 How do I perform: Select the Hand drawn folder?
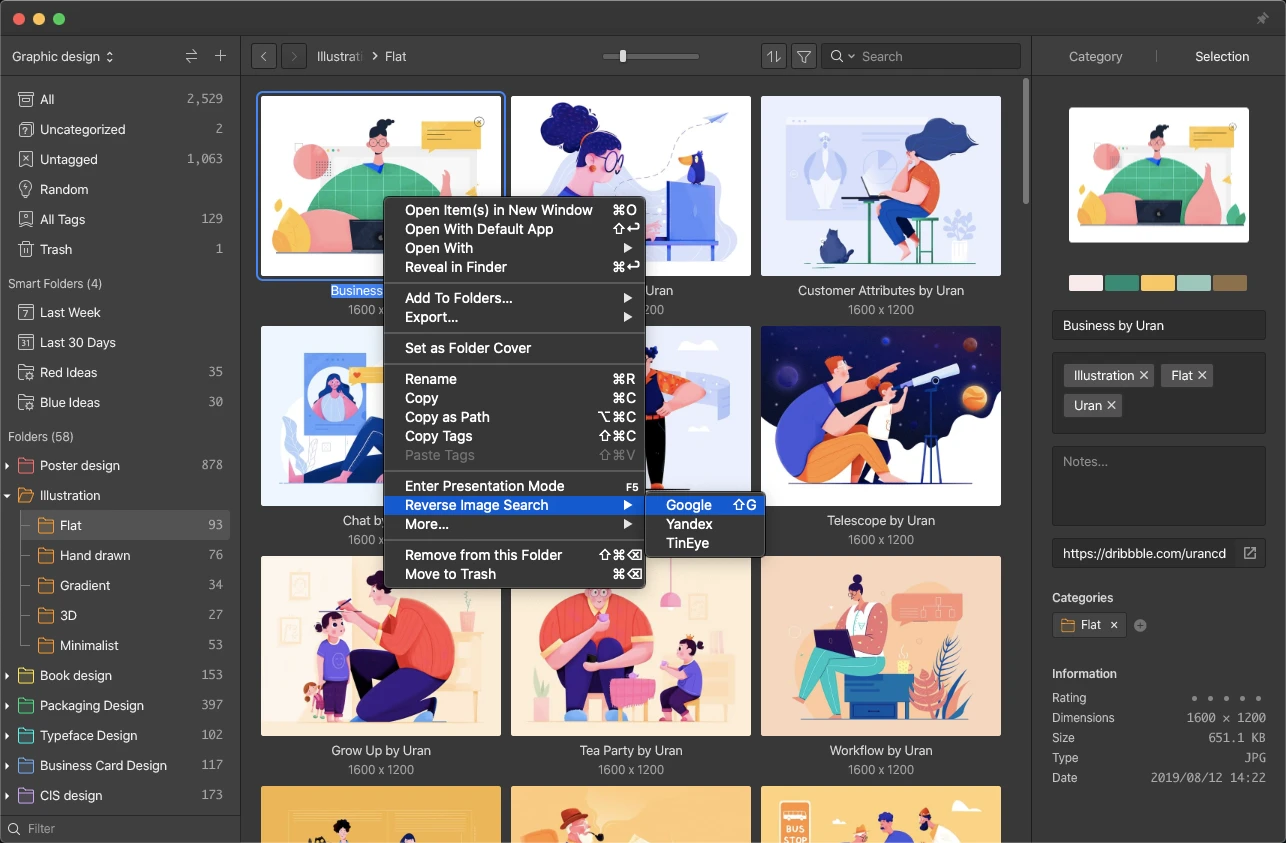95,555
